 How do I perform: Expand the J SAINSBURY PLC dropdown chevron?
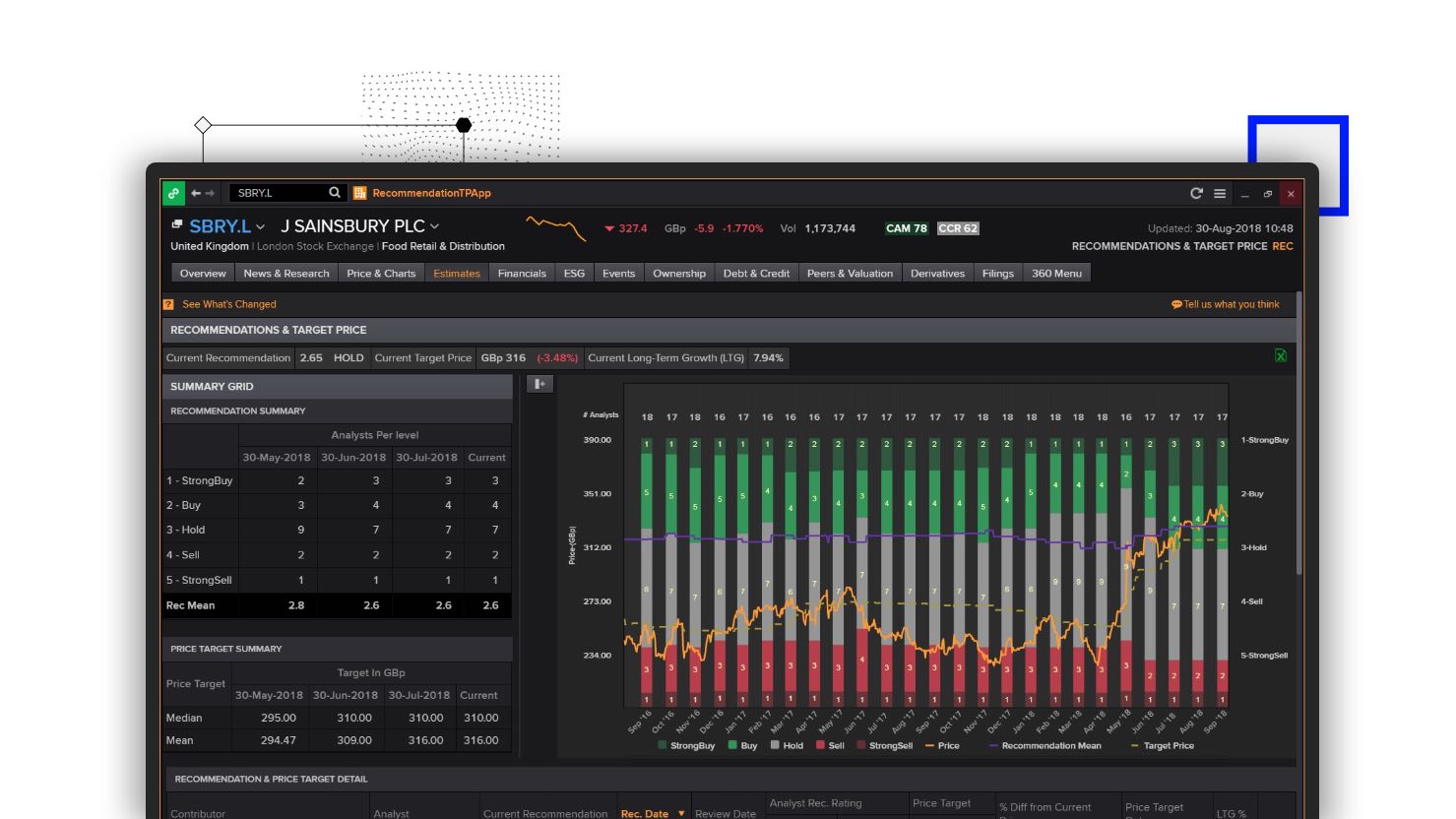tap(435, 226)
